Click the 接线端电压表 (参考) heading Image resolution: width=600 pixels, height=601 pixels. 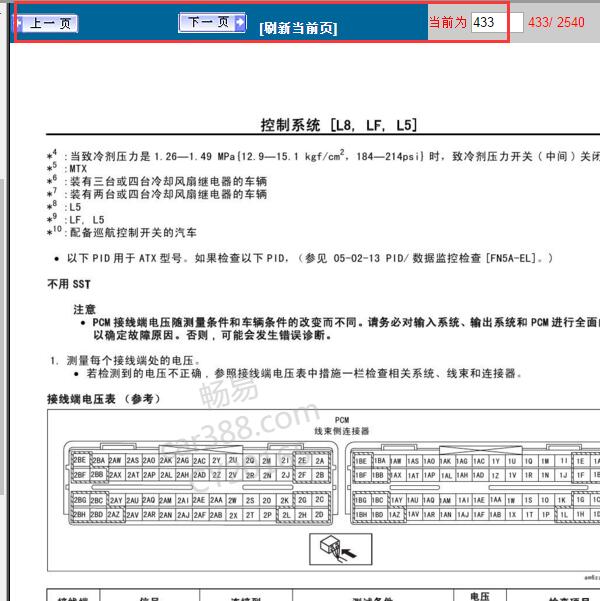coord(104,399)
